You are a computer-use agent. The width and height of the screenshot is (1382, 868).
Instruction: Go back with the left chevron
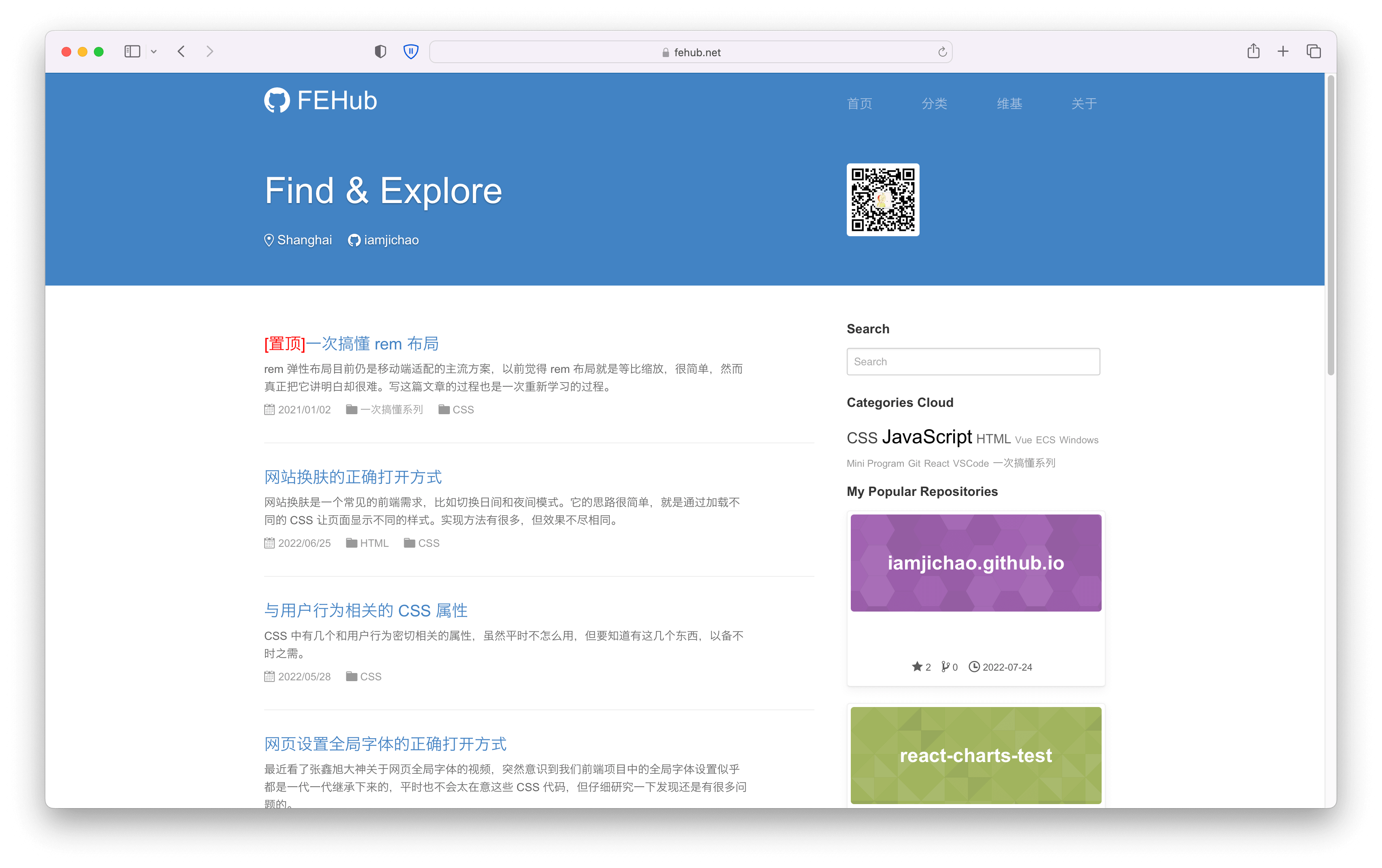click(181, 52)
